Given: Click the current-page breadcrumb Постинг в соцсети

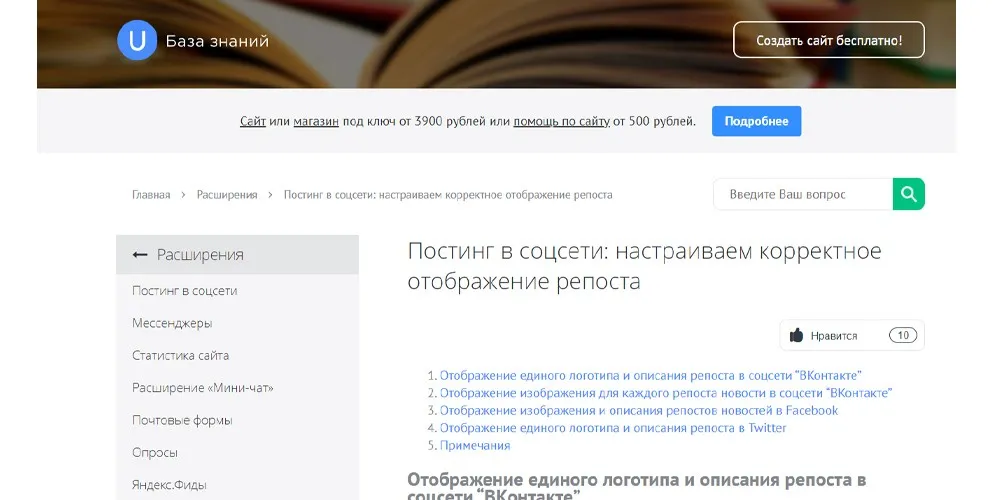Looking at the screenshot, I should pos(448,195).
